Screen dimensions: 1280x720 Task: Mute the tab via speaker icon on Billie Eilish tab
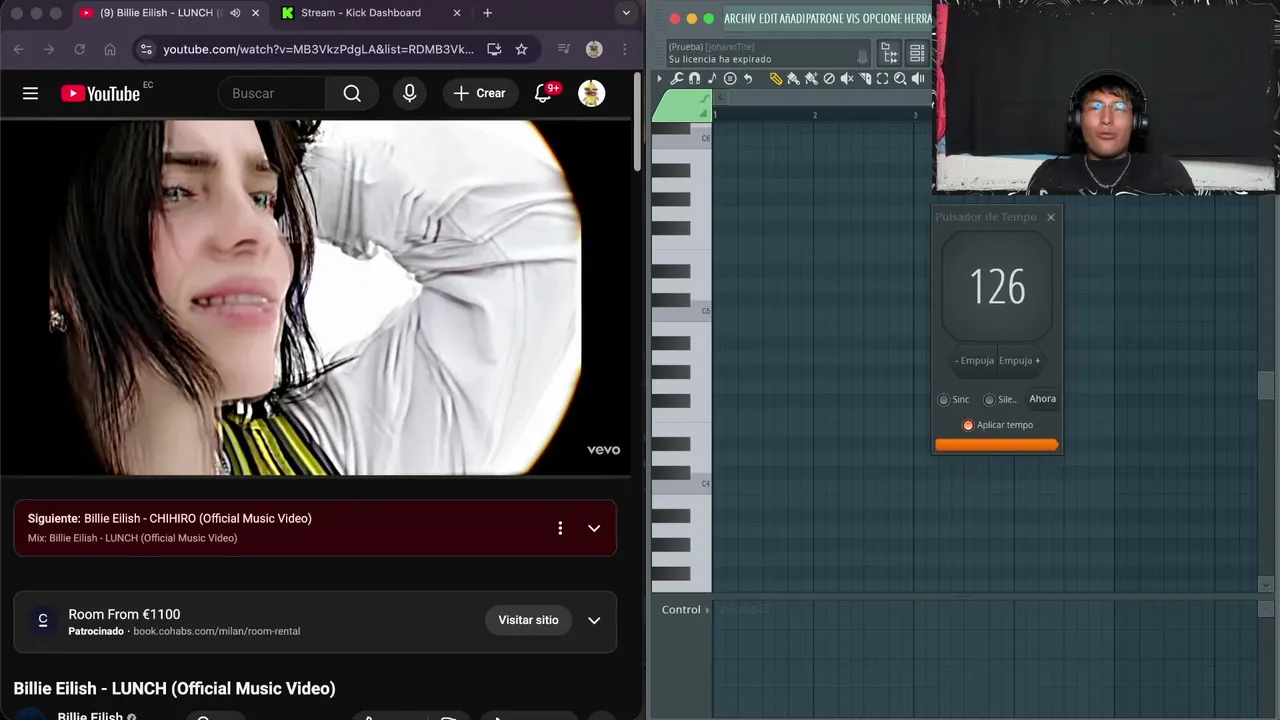coord(235,13)
